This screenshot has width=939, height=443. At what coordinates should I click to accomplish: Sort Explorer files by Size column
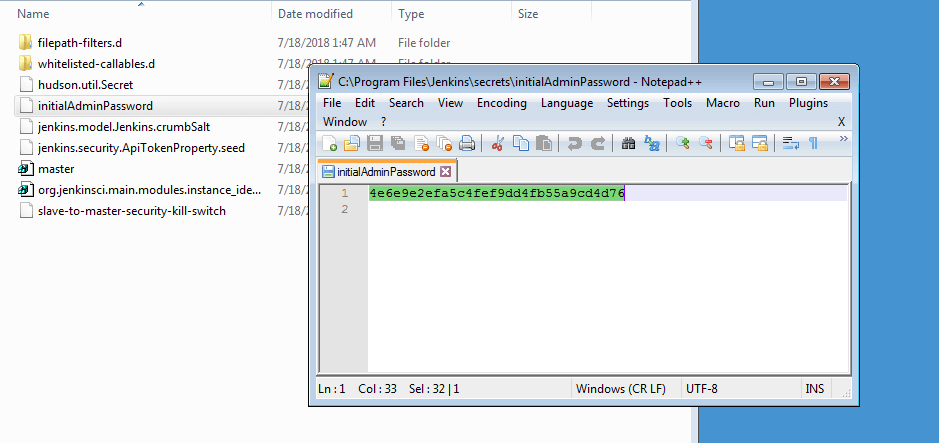[x=552, y=13]
